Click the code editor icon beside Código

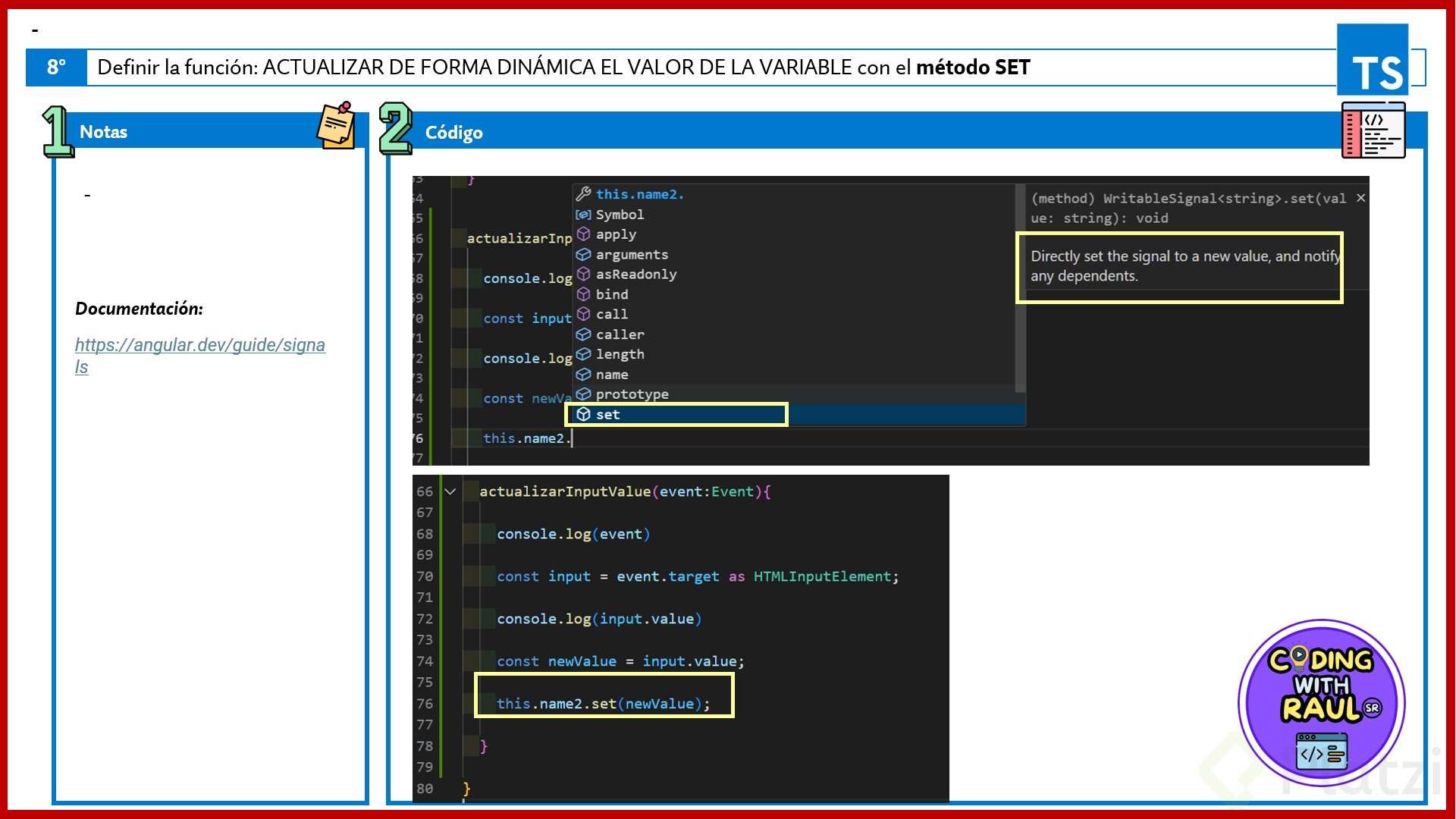1373,130
